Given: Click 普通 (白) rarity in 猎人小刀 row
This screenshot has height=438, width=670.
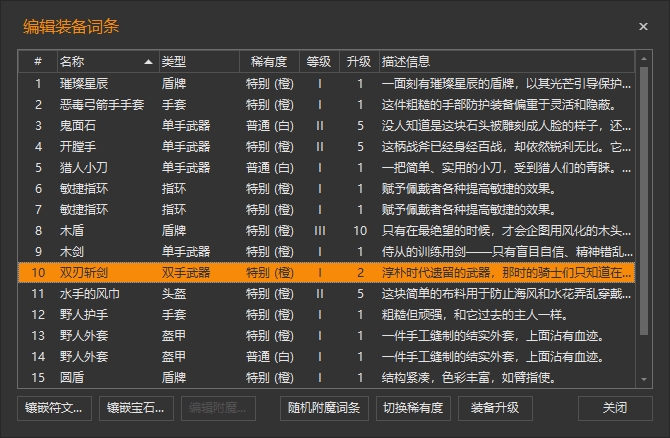Looking at the screenshot, I should [270, 168].
